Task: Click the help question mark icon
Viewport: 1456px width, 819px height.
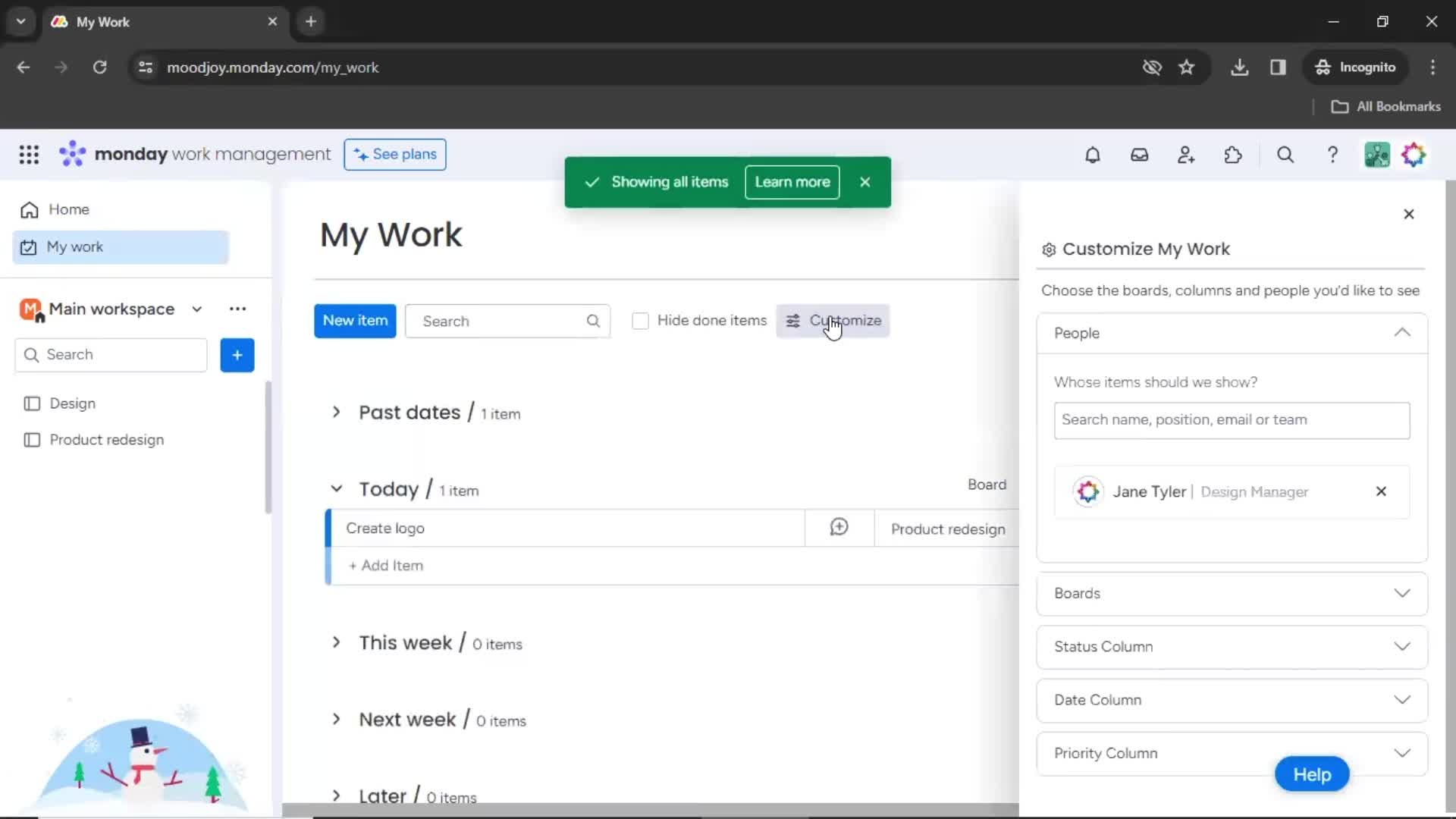Action: tap(1334, 155)
